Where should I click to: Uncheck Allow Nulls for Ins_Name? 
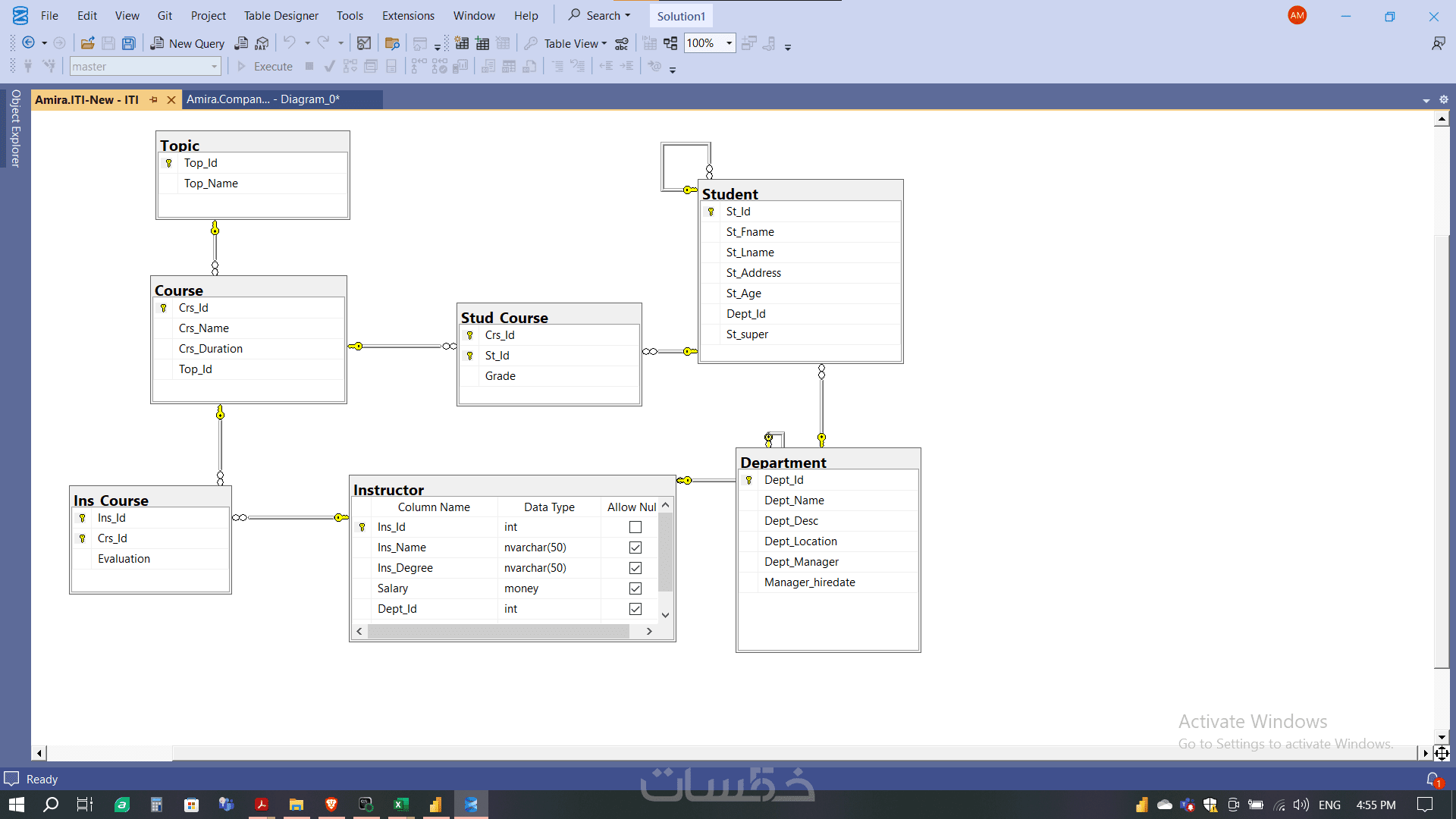coord(635,548)
